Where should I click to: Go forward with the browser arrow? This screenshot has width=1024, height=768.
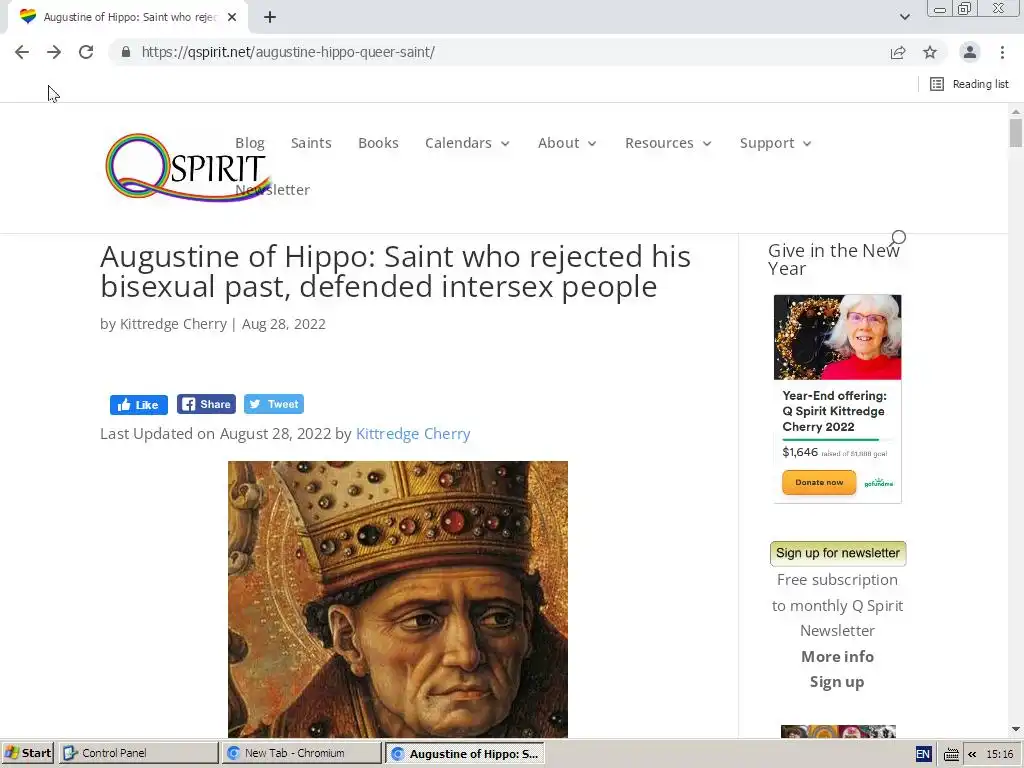(54, 52)
